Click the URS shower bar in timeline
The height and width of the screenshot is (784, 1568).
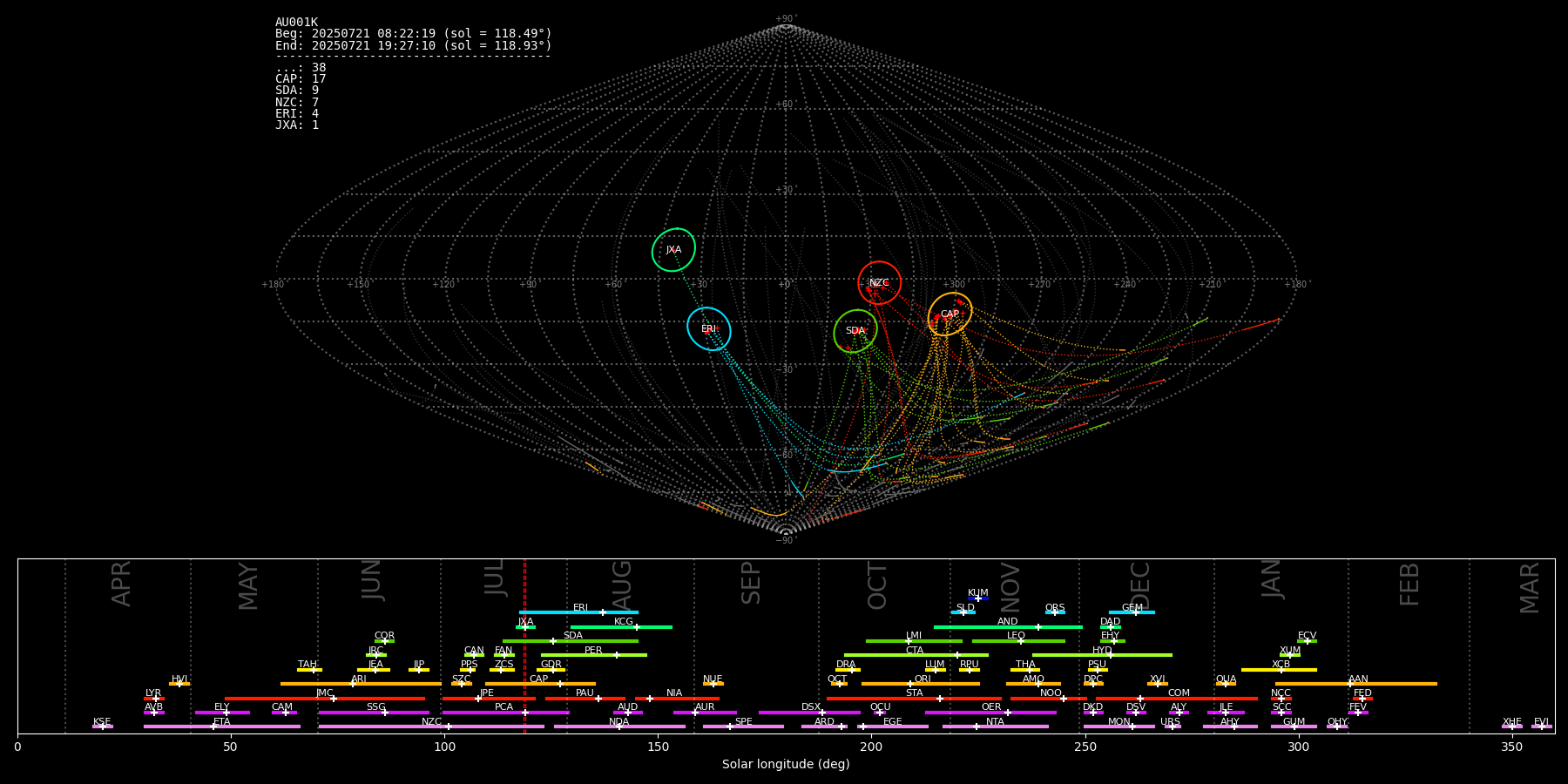click(x=1173, y=727)
